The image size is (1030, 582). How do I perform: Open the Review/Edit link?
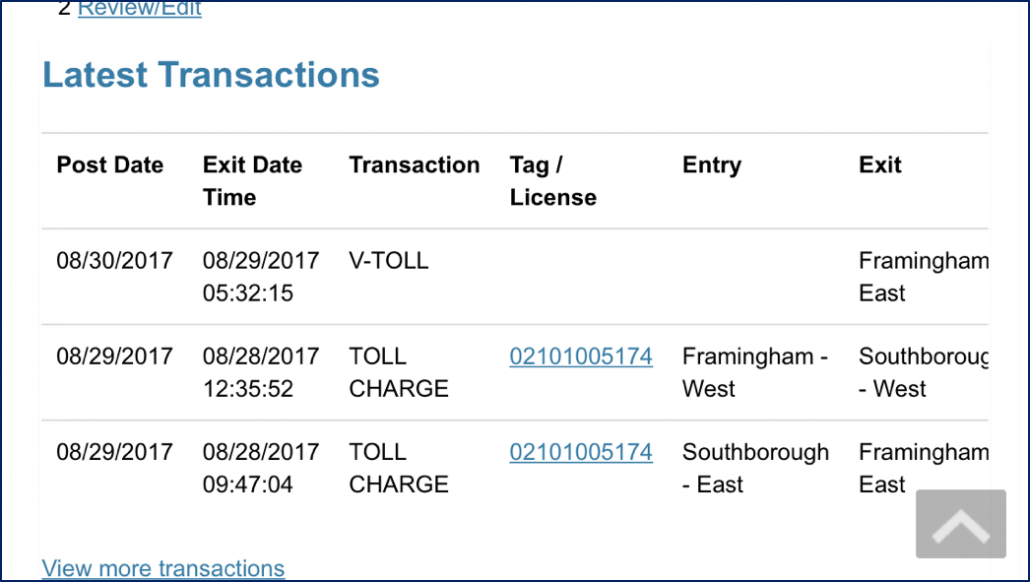(139, 9)
